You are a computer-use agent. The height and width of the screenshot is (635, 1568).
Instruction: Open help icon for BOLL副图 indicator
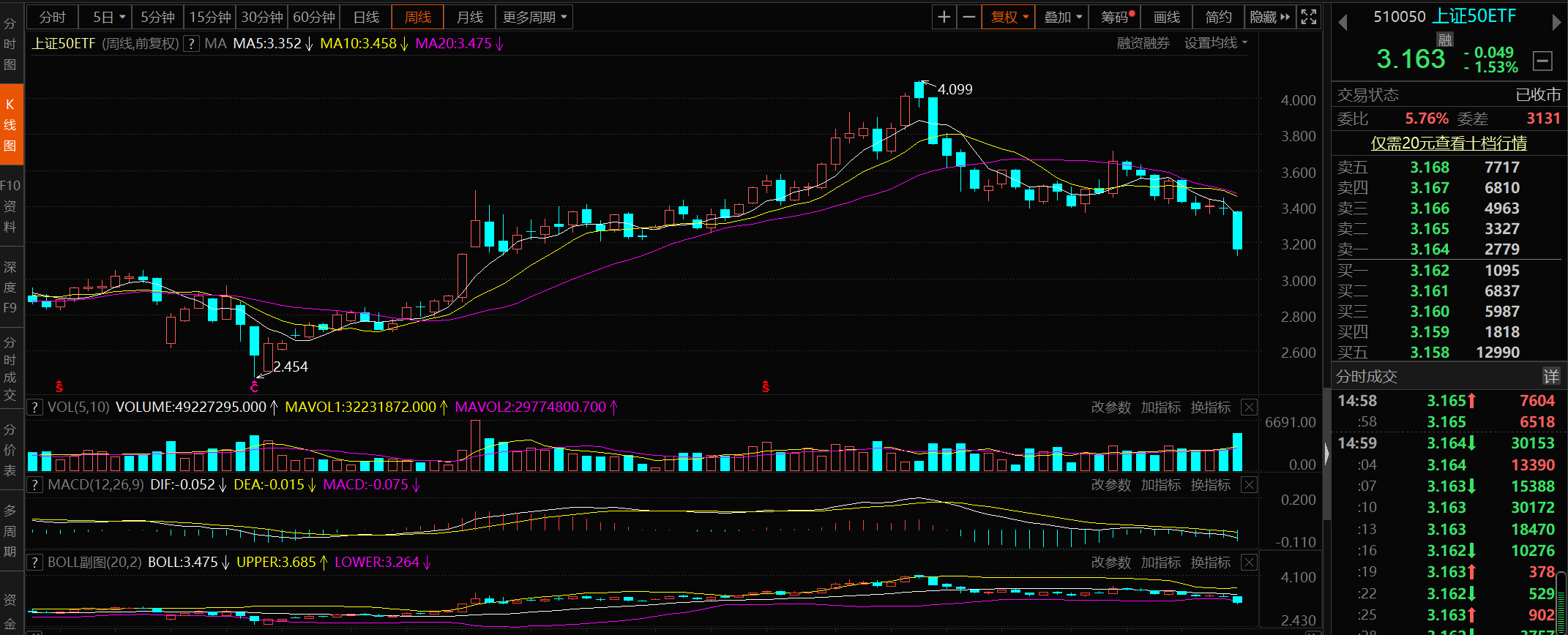pos(34,562)
